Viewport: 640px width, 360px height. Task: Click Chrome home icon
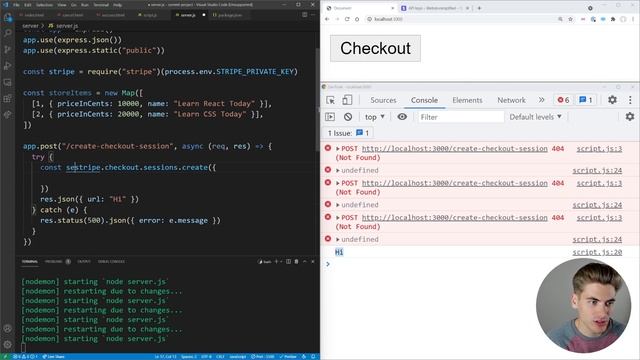[357, 19]
